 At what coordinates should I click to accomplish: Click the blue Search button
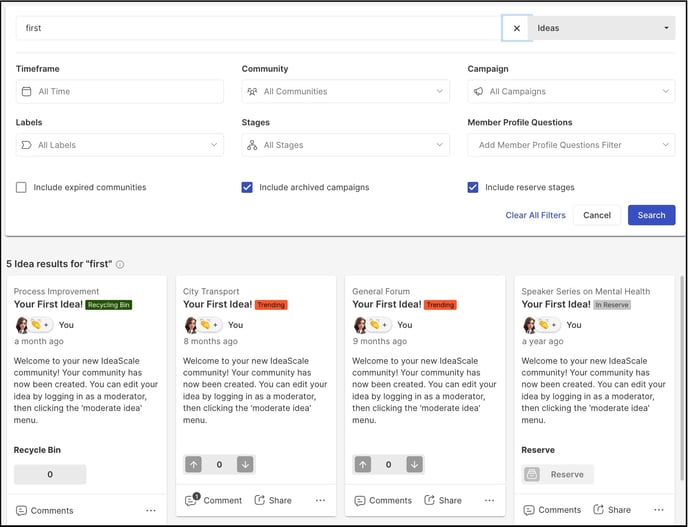tap(651, 215)
